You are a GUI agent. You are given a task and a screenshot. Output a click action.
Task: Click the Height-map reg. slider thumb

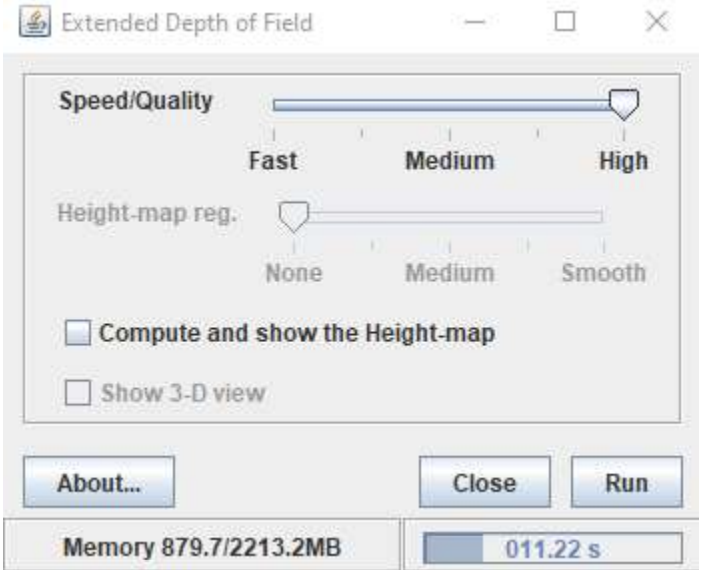point(294,215)
